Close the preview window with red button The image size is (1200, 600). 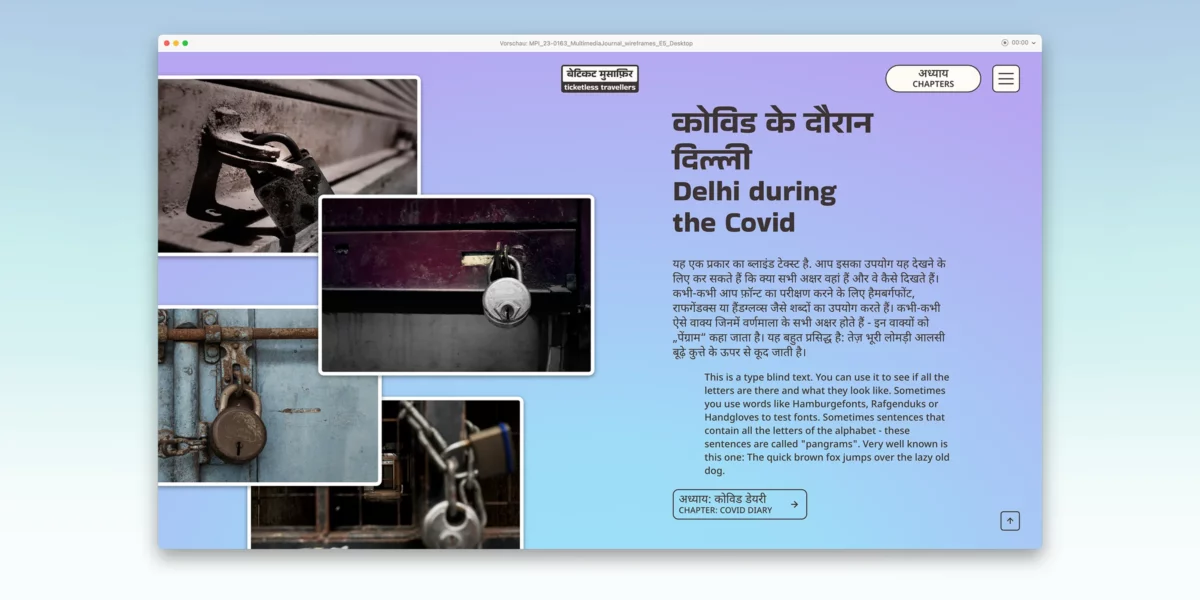click(x=167, y=43)
